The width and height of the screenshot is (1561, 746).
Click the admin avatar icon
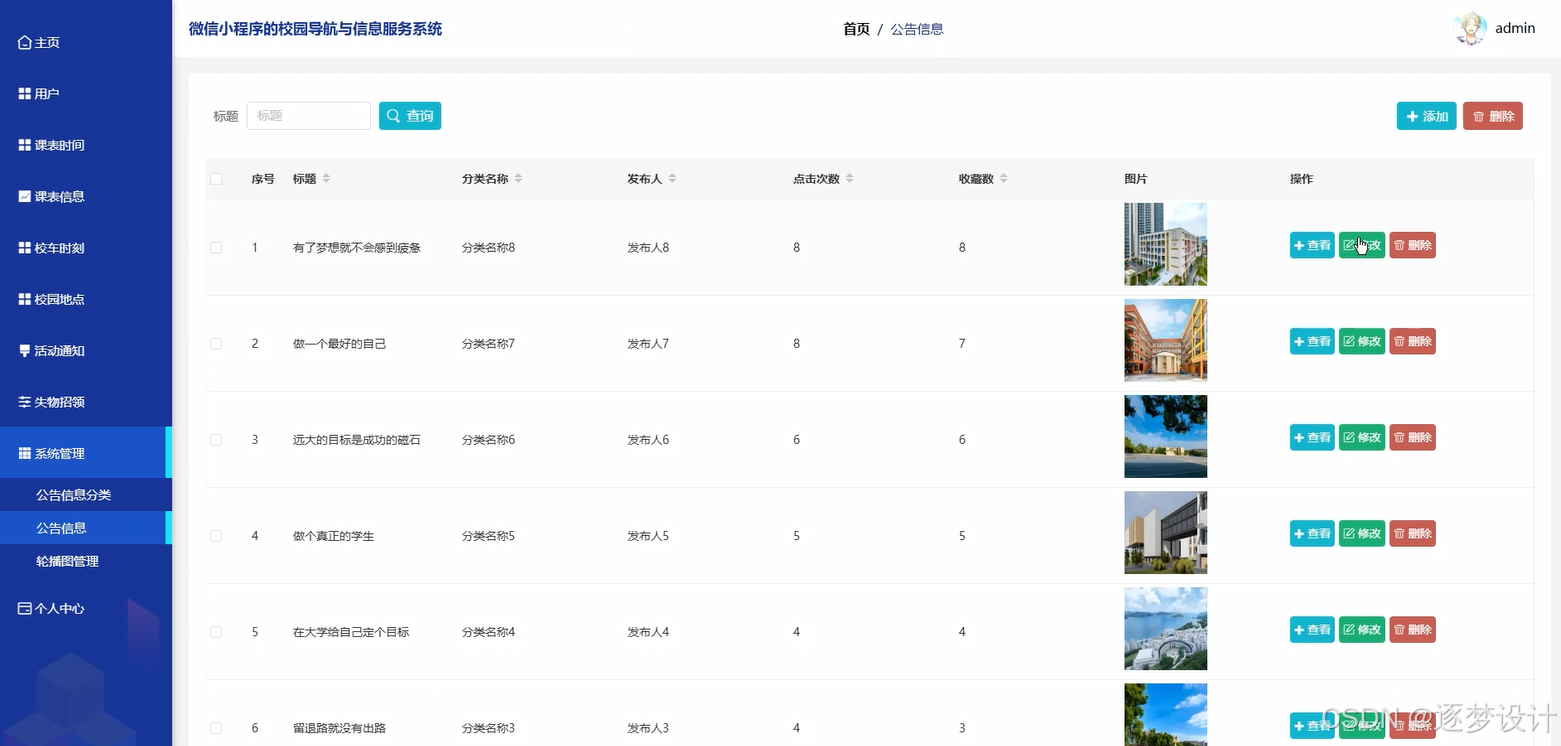(x=1470, y=28)
